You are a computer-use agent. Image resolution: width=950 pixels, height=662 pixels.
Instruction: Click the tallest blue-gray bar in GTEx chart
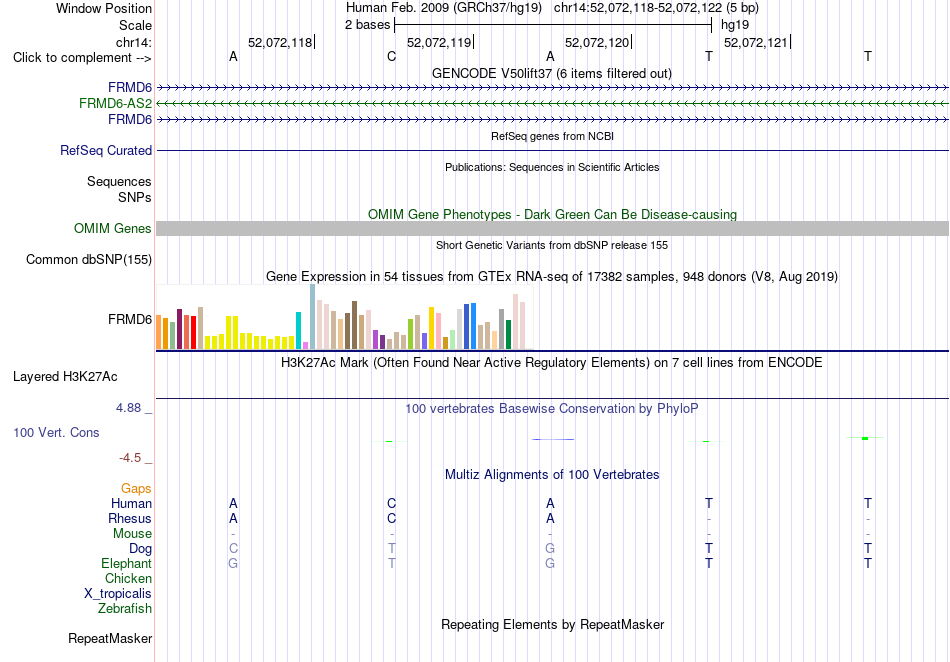point(313,317)
